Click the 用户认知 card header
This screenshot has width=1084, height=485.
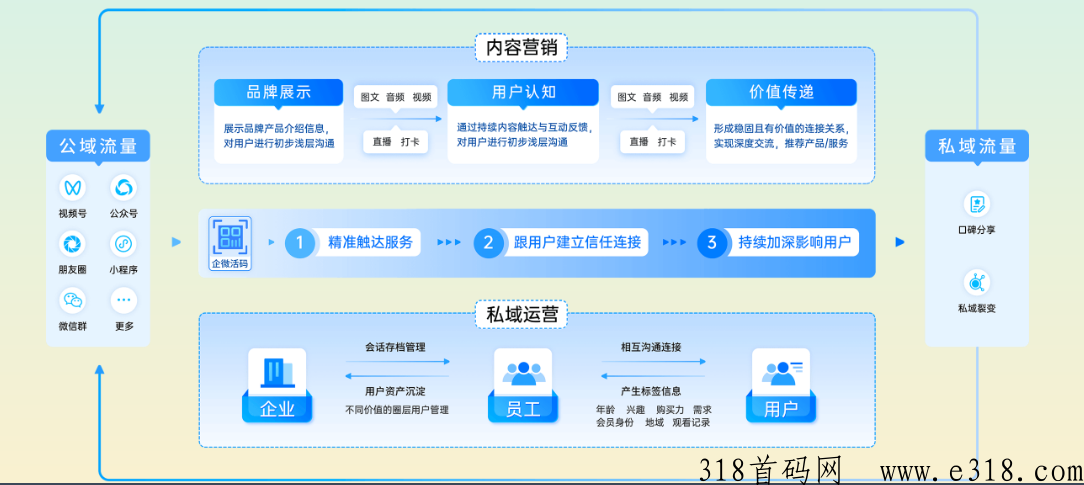[523, 93]
